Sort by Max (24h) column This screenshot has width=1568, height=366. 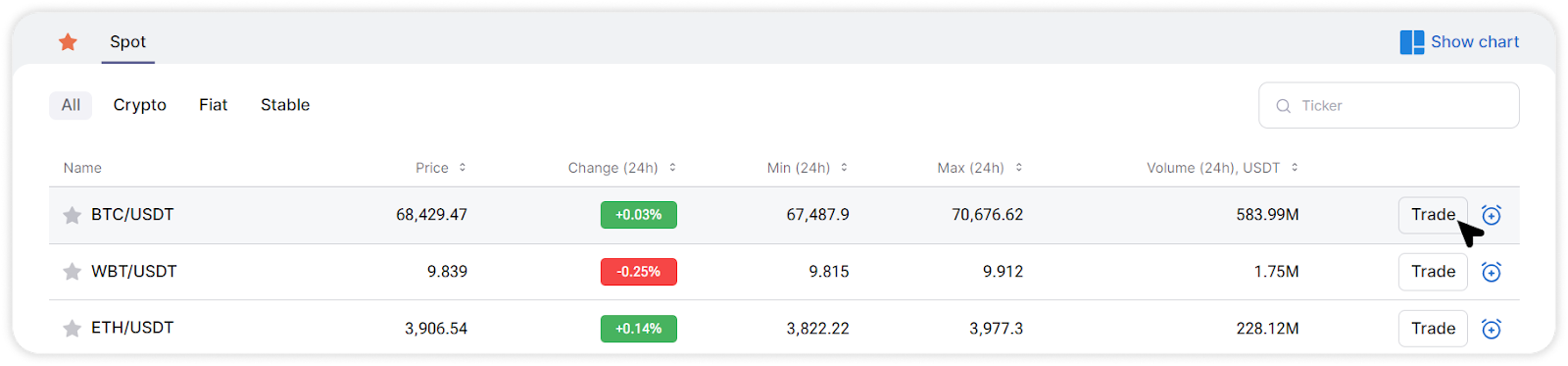pos(979,168)
